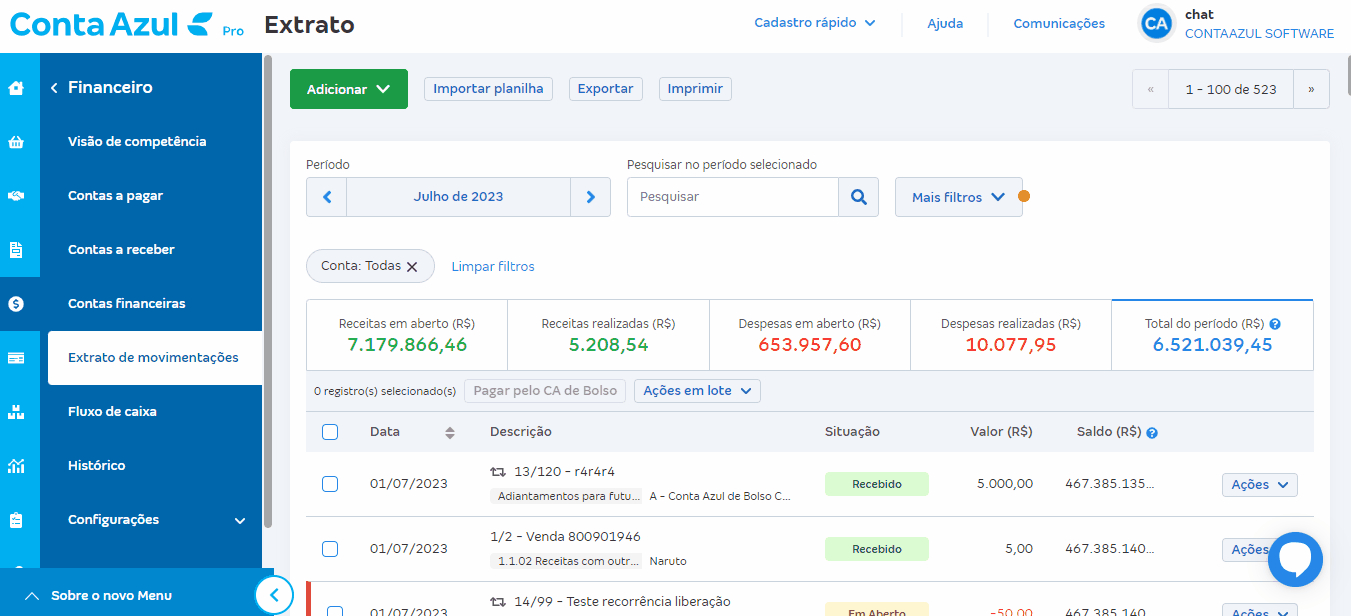Click the Imprimir button
The width and height of the screenshot is (1351, 616).
tap(695, 89)
